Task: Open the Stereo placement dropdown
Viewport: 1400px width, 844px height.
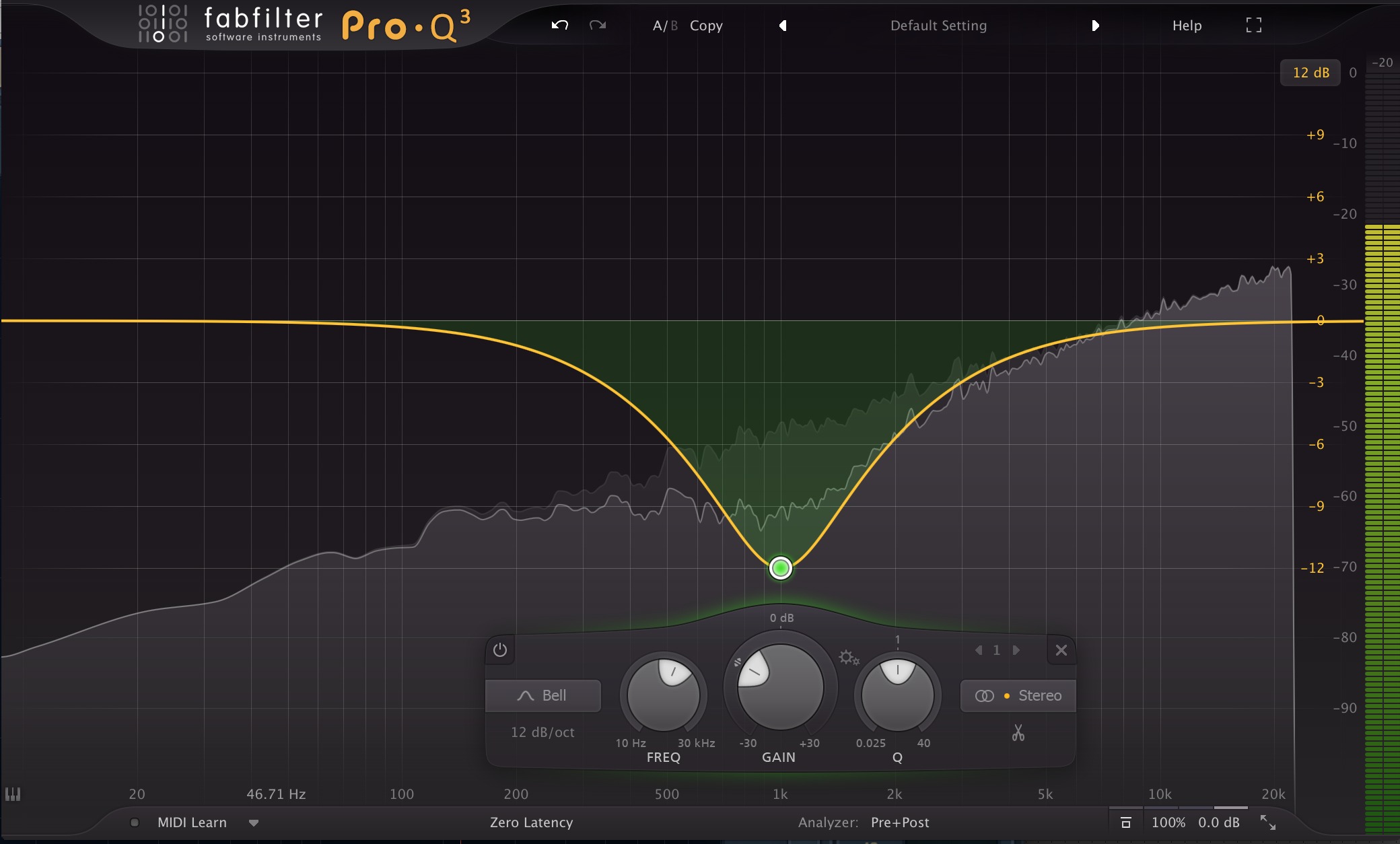Action: click(x=1018, y=696)
